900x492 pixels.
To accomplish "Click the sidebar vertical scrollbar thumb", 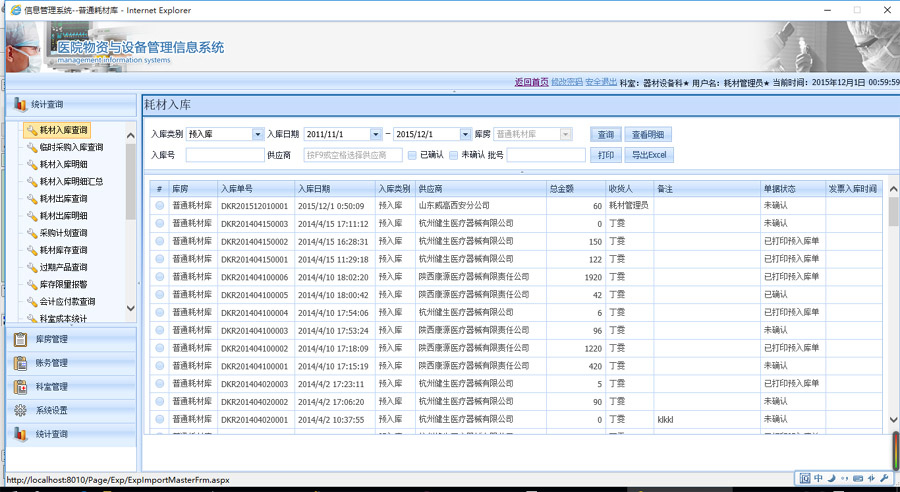I will (130, 181).
